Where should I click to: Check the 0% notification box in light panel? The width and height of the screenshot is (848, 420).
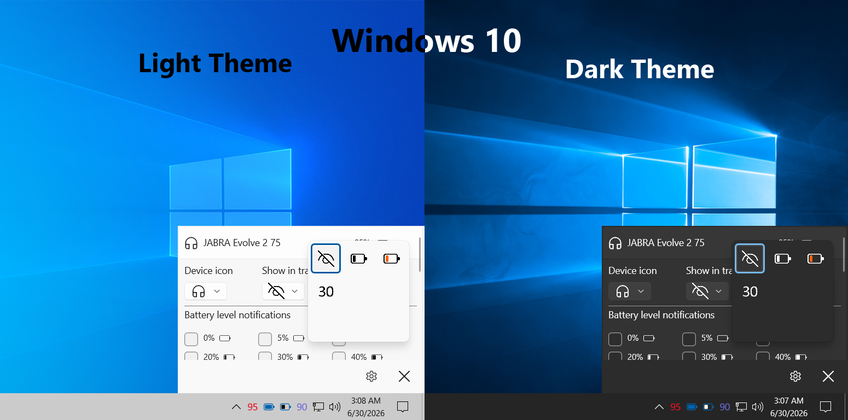tap(191, 339)
